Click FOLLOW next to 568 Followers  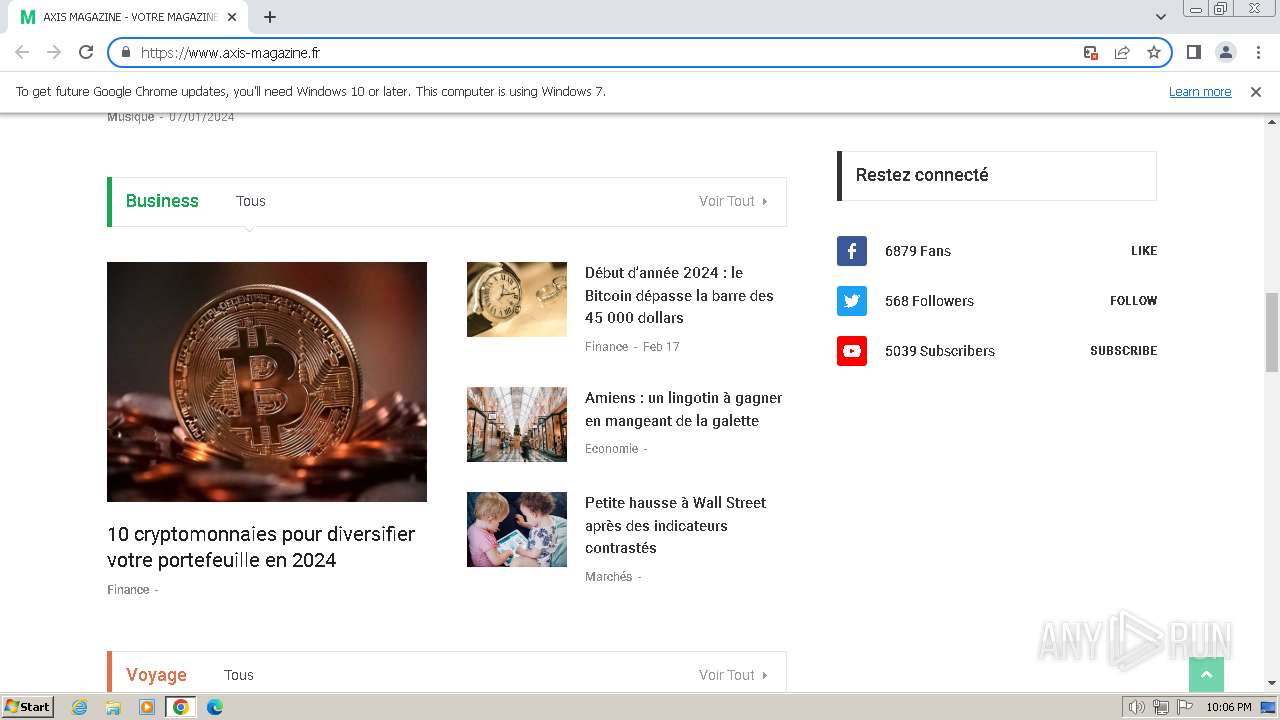[x=1133, y=301]
